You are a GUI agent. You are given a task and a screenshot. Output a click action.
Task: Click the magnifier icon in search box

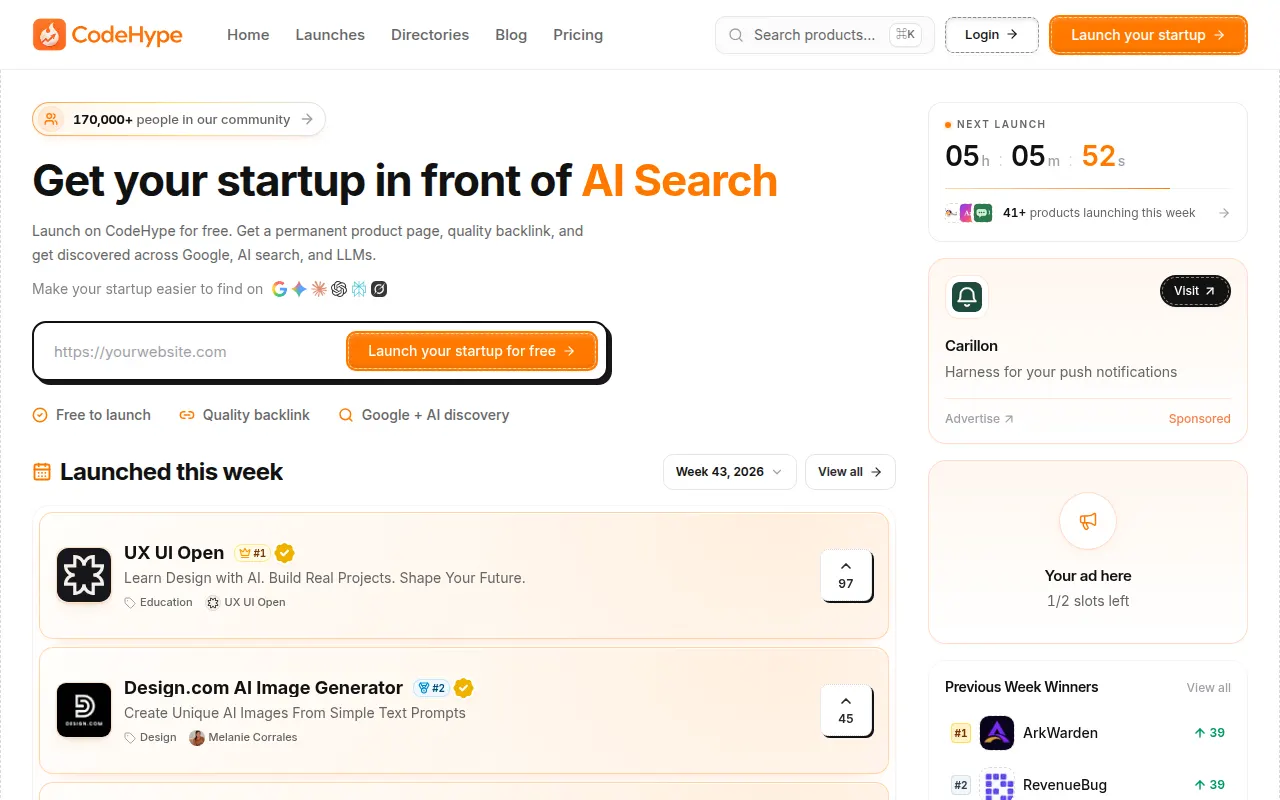point(736,35)
